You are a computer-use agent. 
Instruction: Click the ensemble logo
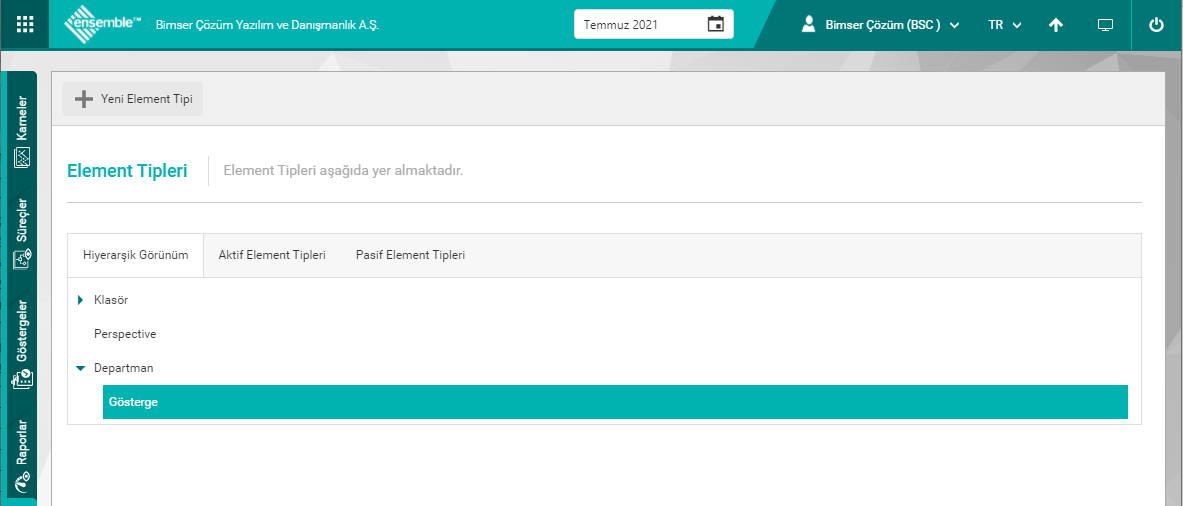pos(103,25)
